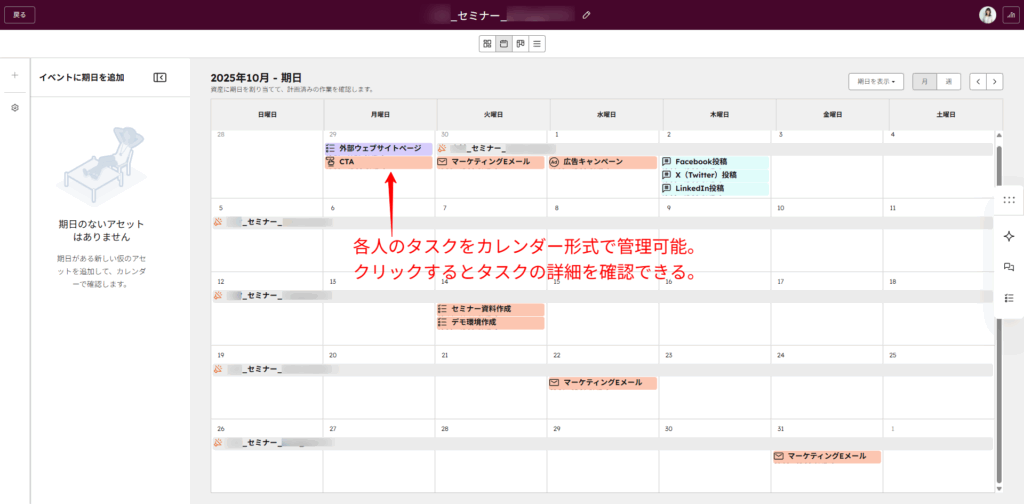Open the comments chat icon on right panel
The height and width of the screenshot is (504, 1024).
[x=1008, y=266]
